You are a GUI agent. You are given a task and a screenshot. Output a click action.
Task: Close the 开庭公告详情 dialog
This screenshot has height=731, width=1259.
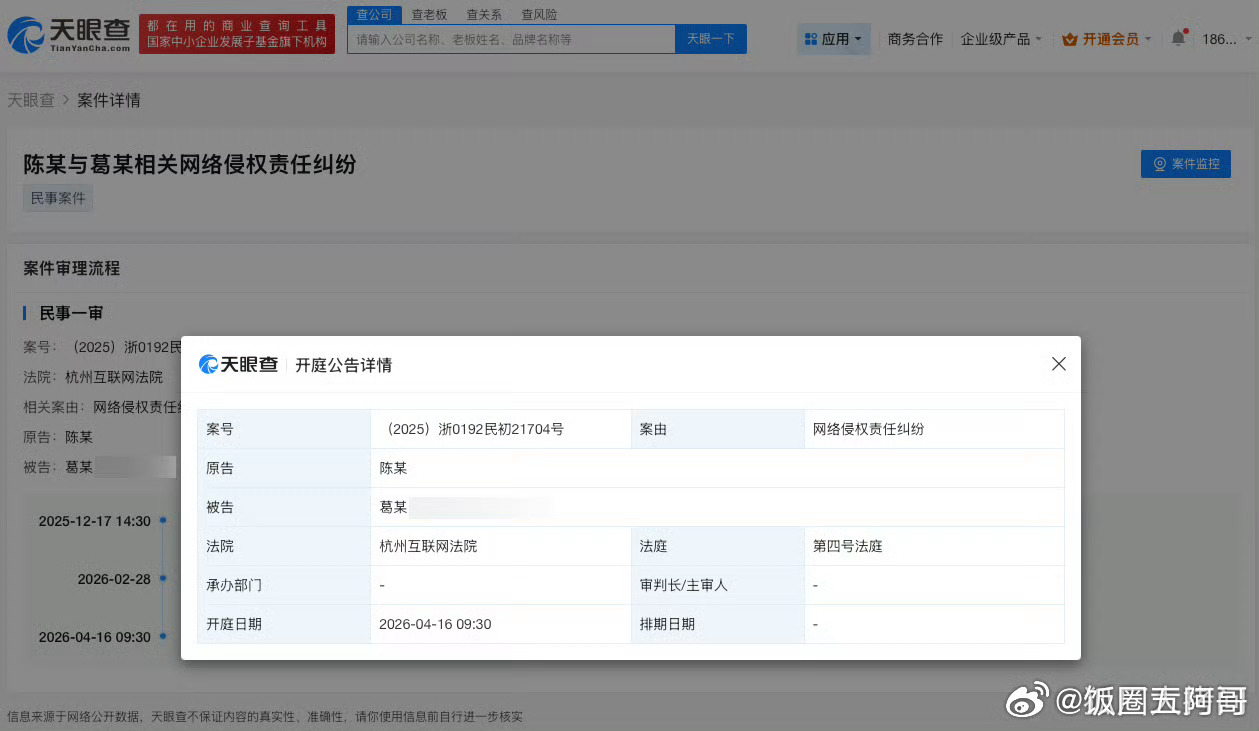click(1058, 364)
